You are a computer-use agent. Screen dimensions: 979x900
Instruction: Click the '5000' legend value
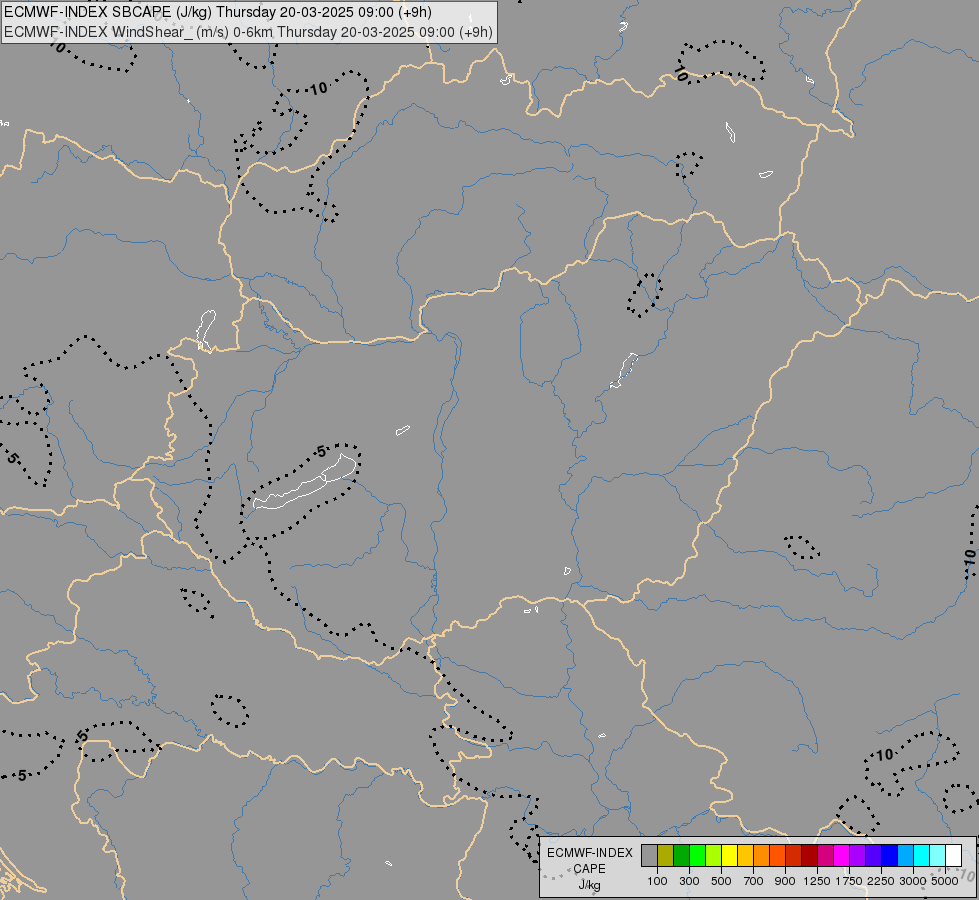[945, 881]
